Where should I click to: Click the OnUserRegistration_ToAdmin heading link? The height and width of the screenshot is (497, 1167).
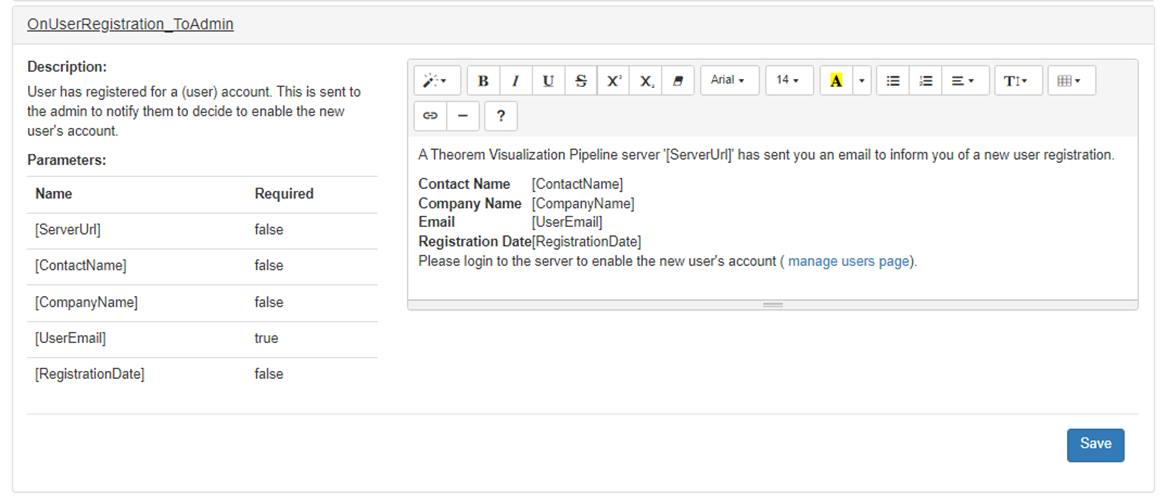point(130,24)
